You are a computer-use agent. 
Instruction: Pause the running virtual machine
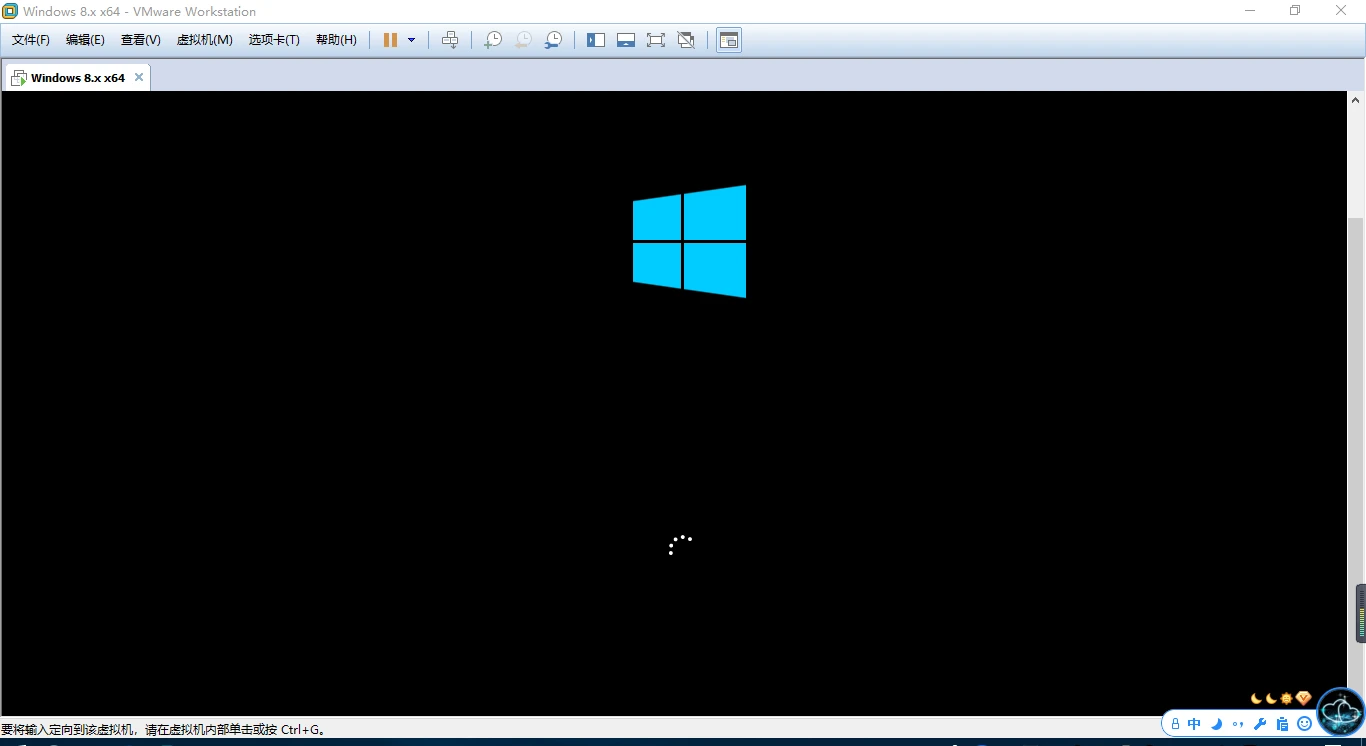(x=390, y=40)
